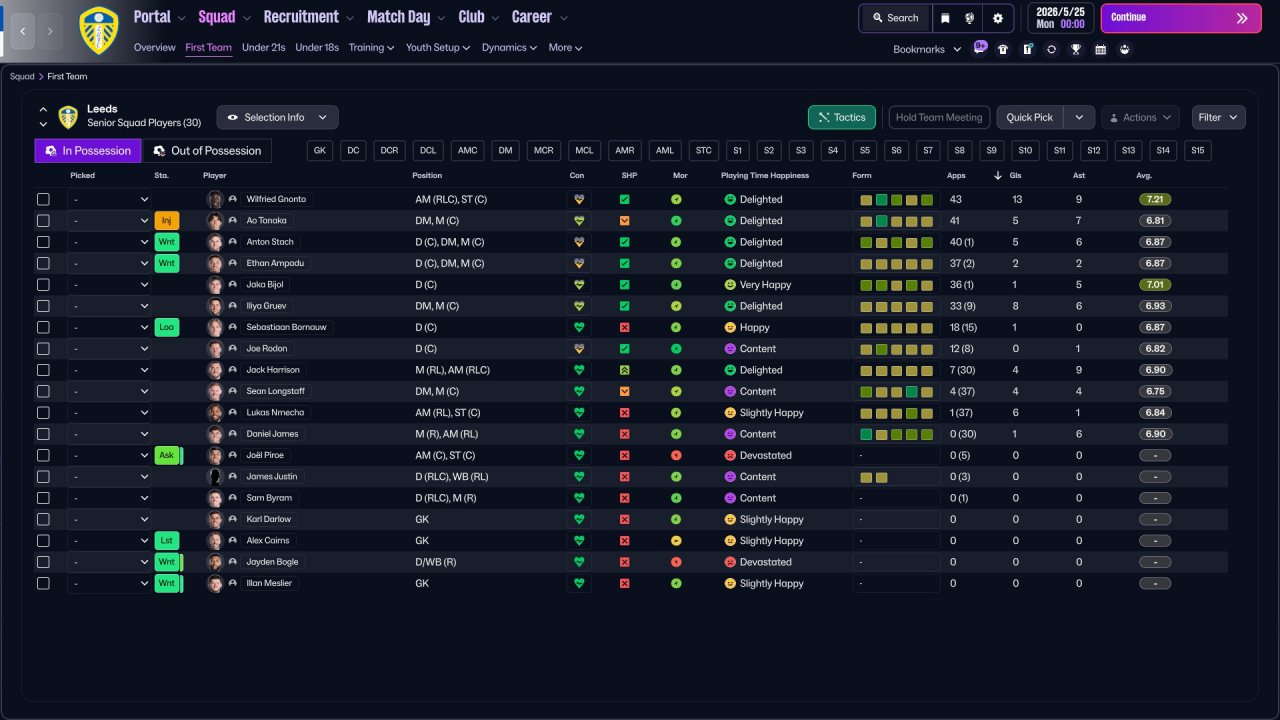This screenshot has height=720, width=1280.
Task: Click Alex Cairns' yellow morale icon
Action: click(676, 540)
